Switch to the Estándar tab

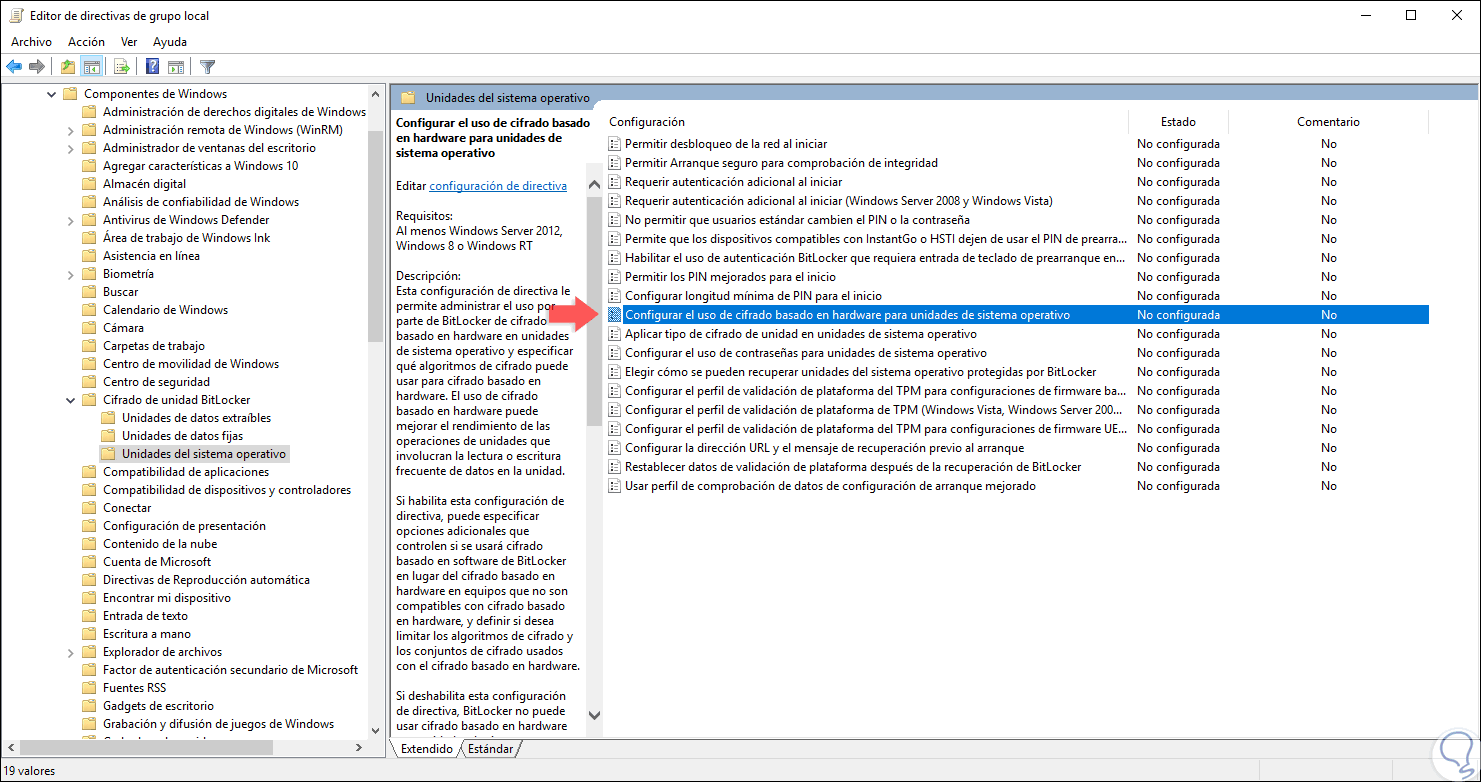(x=491, y=749)
